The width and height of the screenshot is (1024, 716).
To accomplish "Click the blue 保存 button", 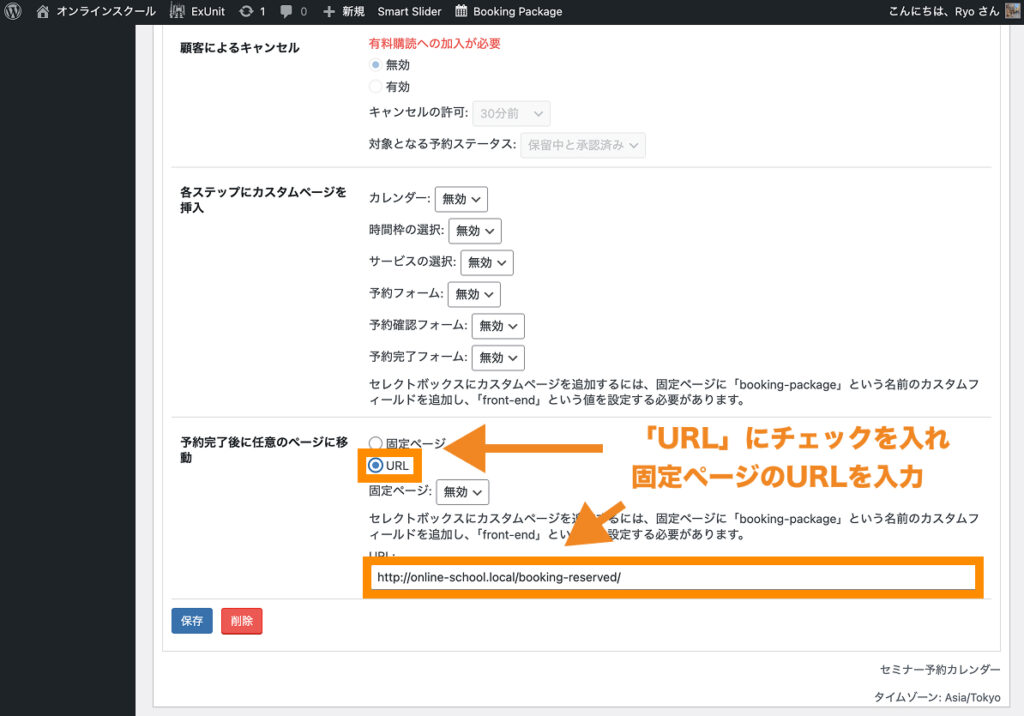I will pyautogui.click(x=191, y=621).
